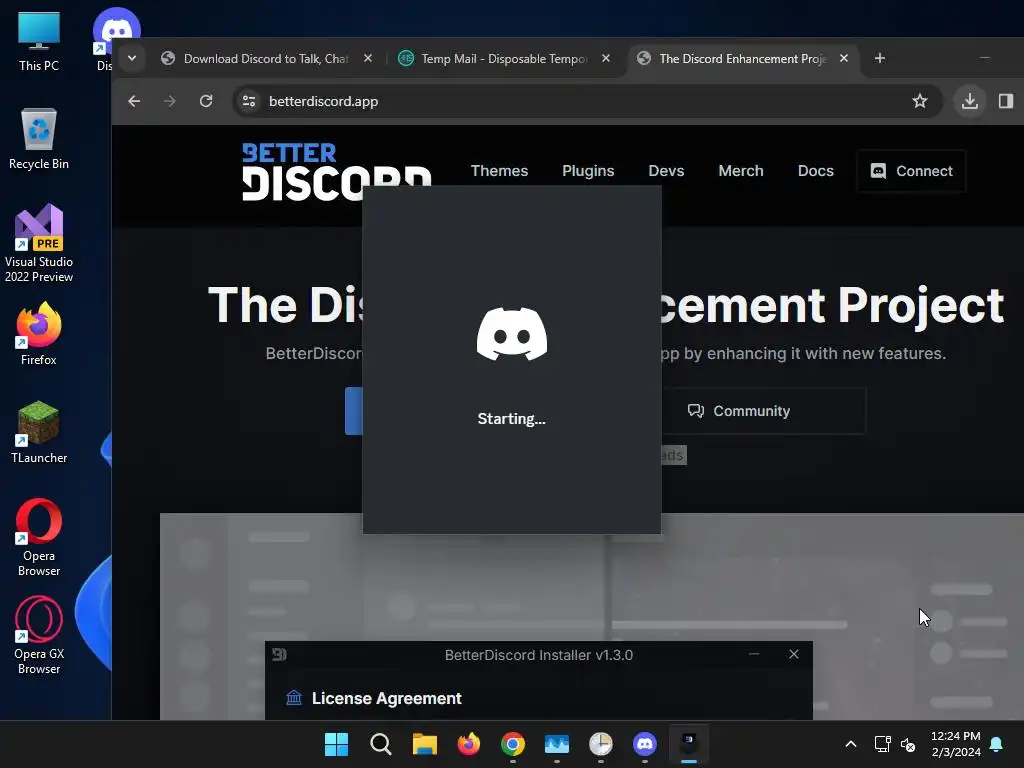1024x768 pixels.
Task: Open network status tray icon
Action: pos(882,744)
